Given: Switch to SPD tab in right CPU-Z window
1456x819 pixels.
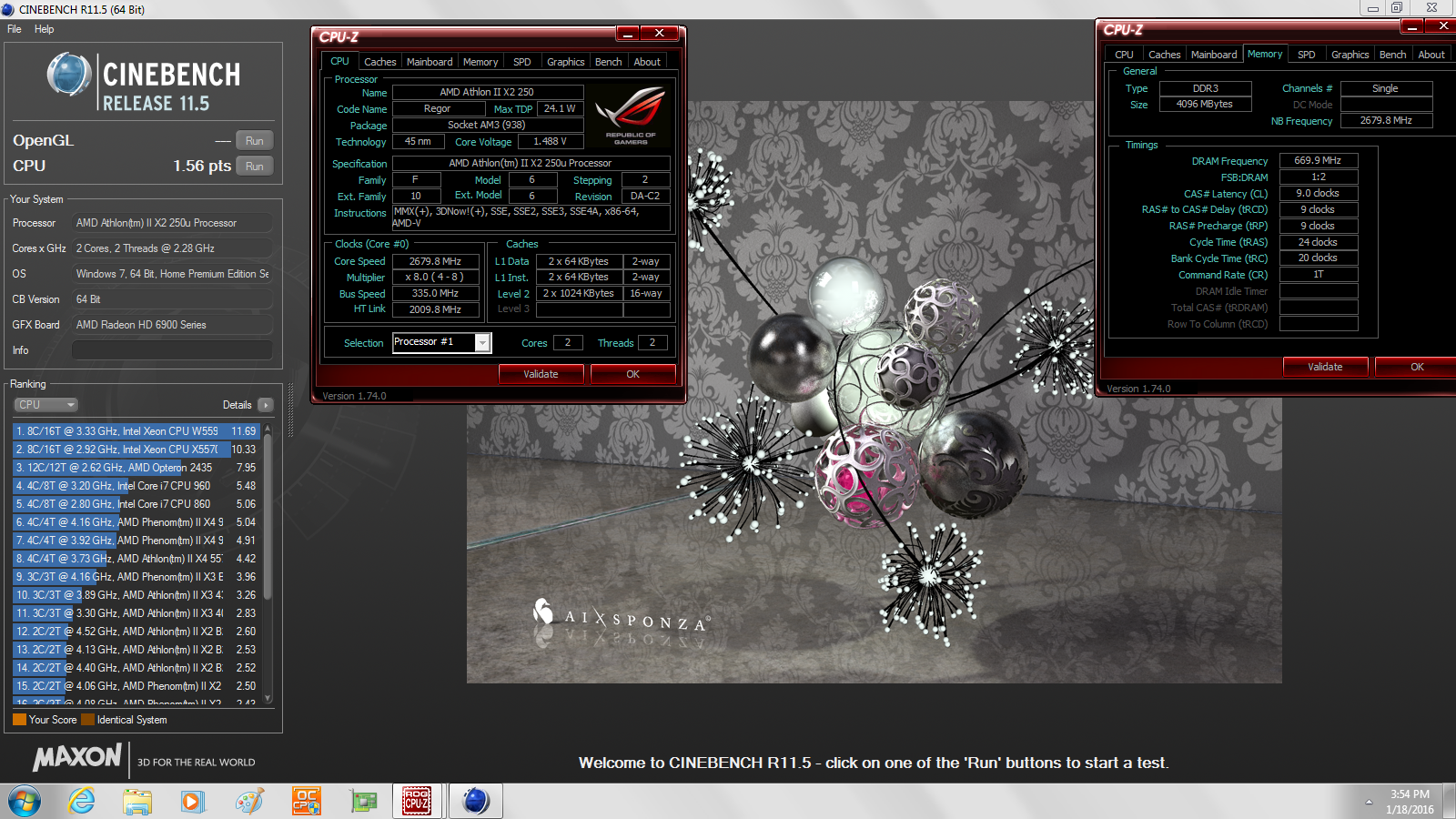Looking at the screenshot, I should [x=1307, y=55].
